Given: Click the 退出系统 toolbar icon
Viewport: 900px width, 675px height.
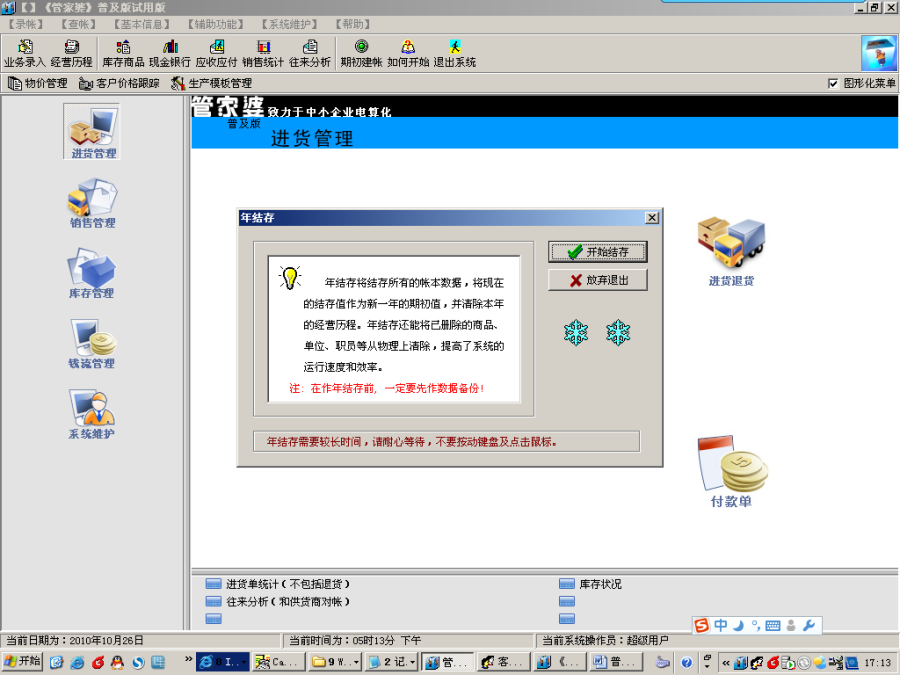Looking at the screenshot, I should coord(455,53).
